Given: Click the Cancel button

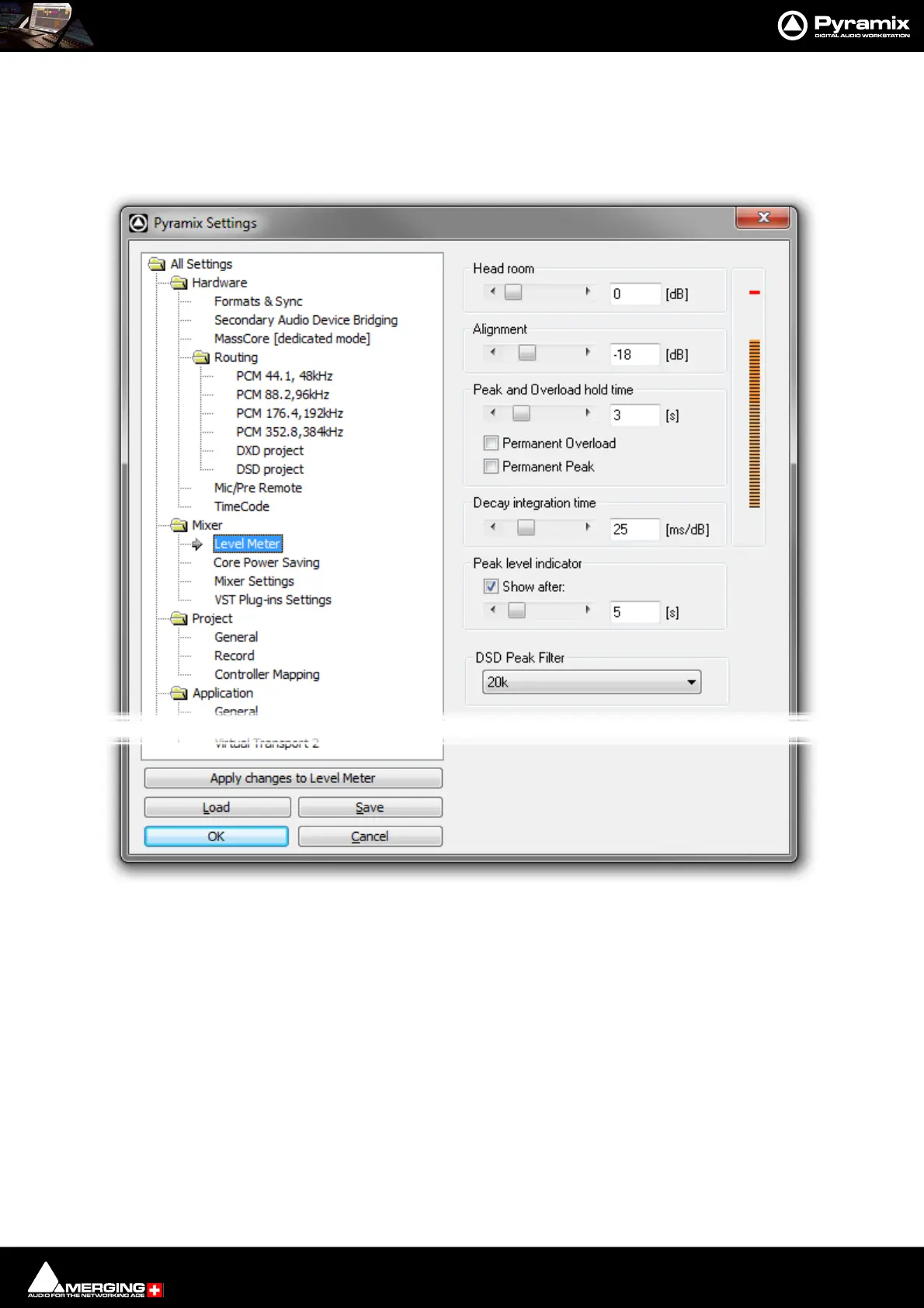Looking at the screenshot, I should [370, 836].
